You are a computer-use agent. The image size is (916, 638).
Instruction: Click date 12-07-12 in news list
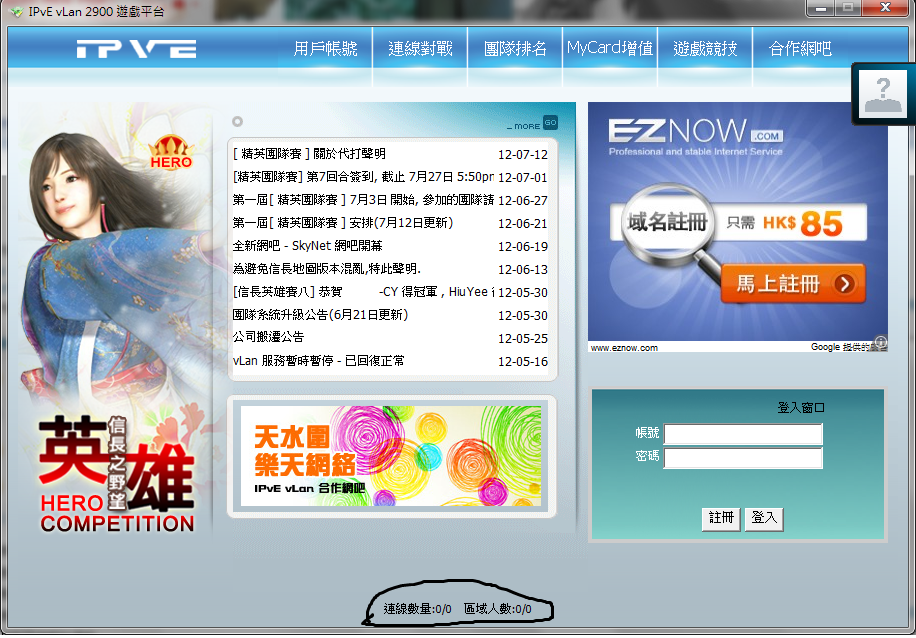[x=523, y=155]
